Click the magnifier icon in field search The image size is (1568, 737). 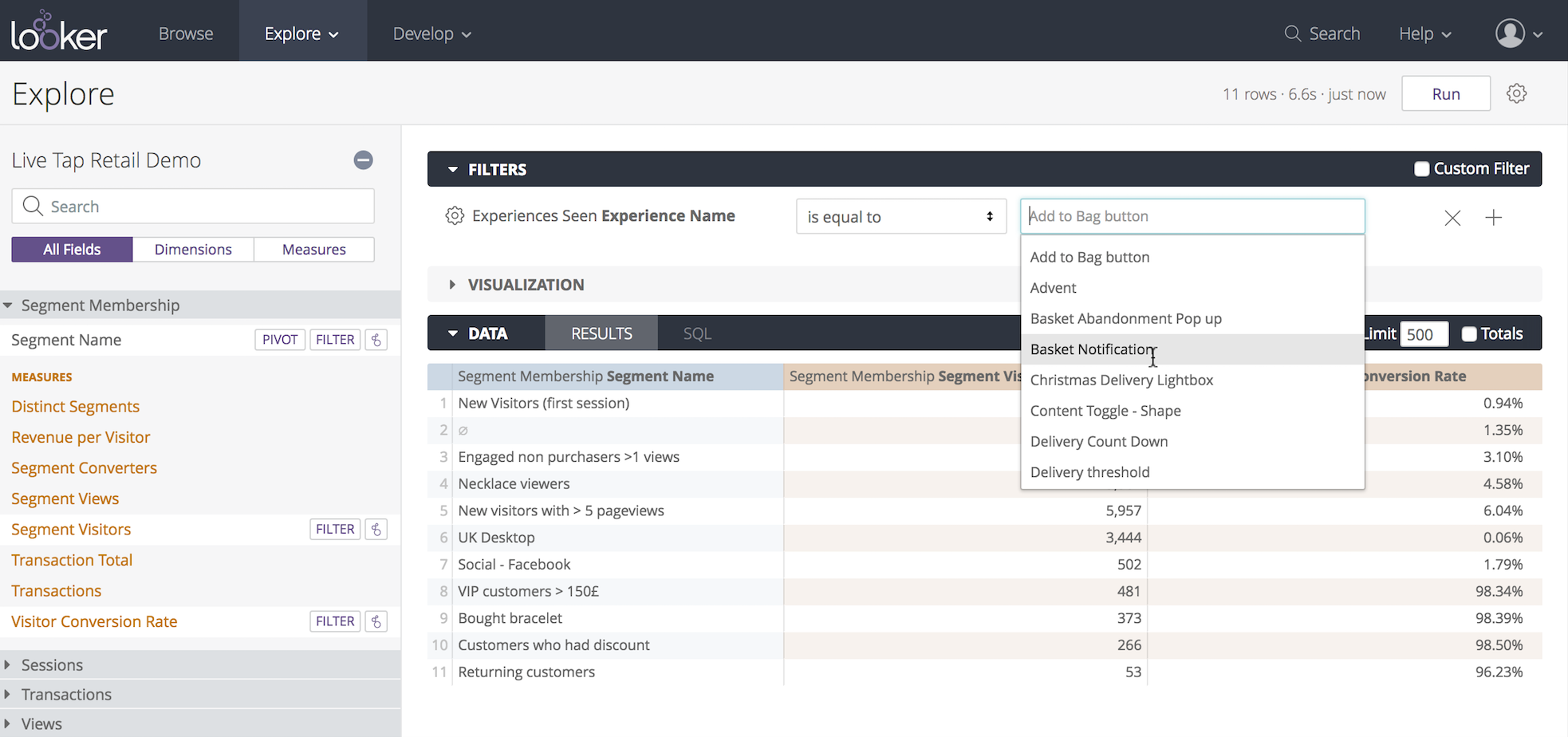point(33,206)
